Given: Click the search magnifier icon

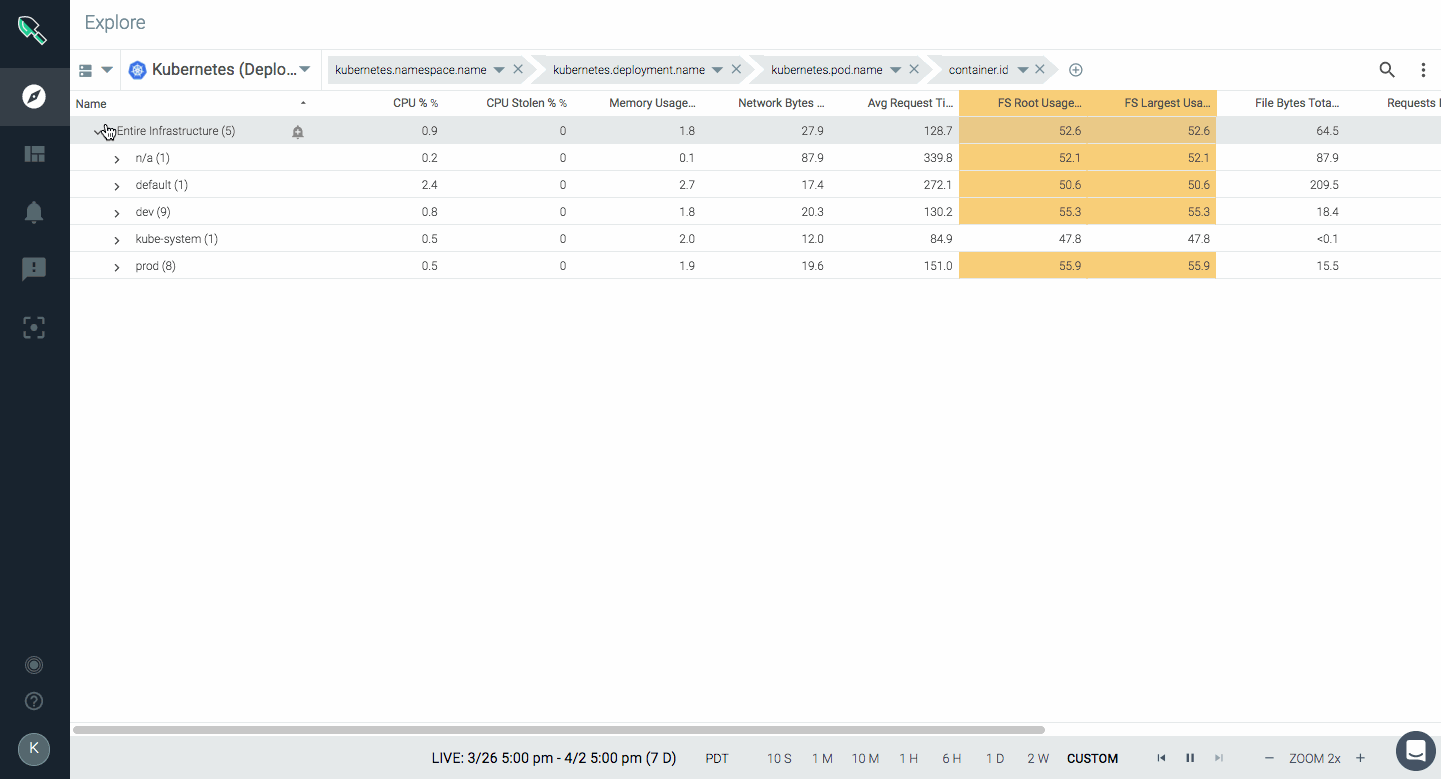Looking at the screenshot, I should pos(1387,70).
